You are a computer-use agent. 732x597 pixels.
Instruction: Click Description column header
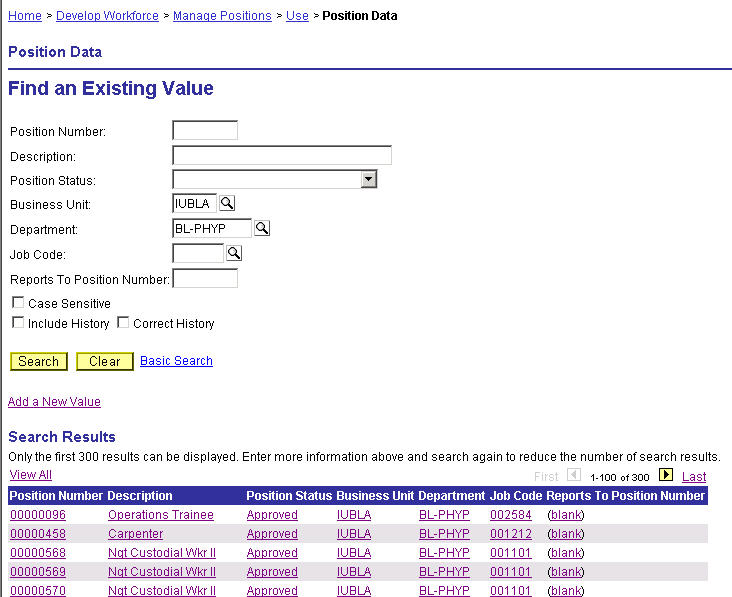click(140, 496)
